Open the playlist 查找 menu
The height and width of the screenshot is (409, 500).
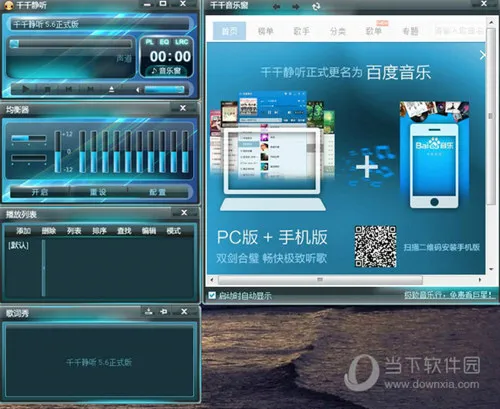[124, 231]
